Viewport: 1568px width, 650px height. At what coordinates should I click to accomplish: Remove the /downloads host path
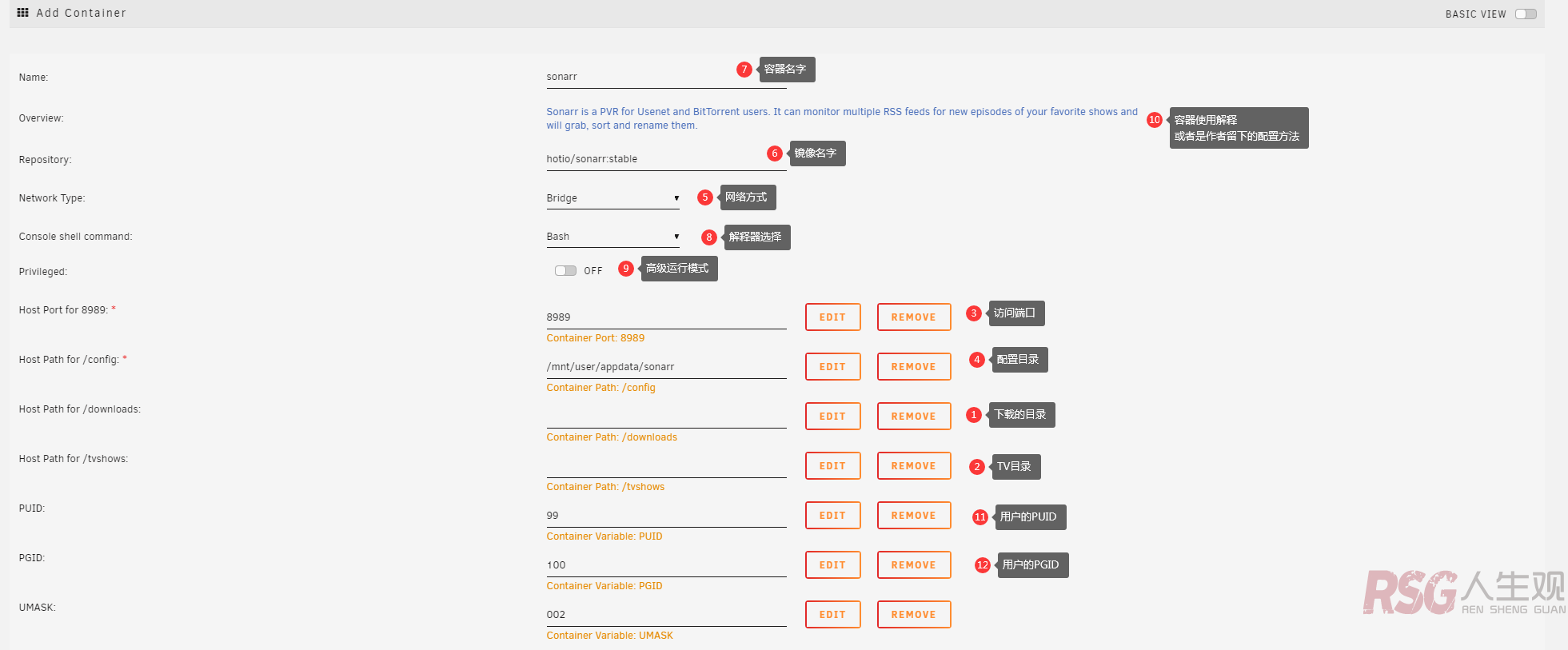pyautogui.click(x=914, y=417)
